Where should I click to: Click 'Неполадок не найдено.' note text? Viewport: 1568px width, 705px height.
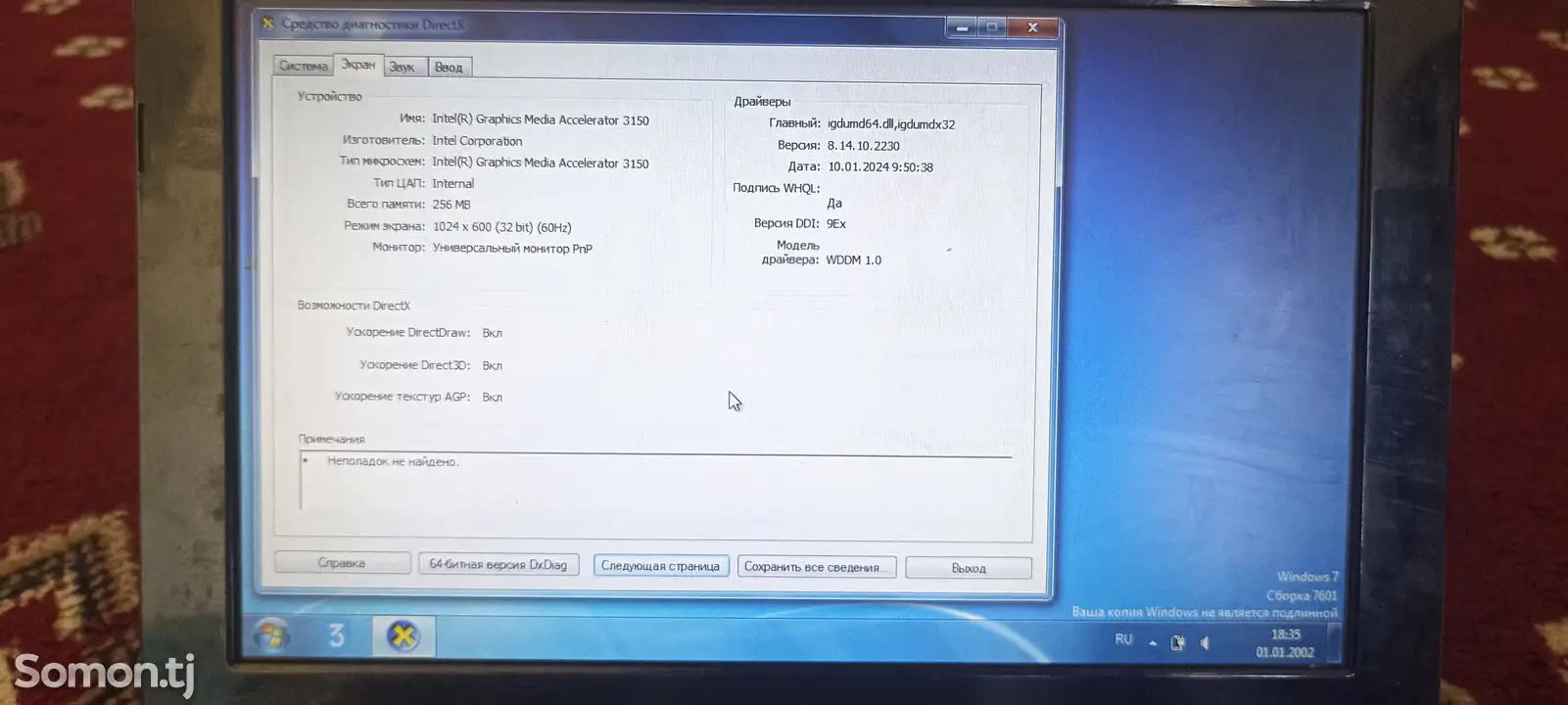pos(393,461)
